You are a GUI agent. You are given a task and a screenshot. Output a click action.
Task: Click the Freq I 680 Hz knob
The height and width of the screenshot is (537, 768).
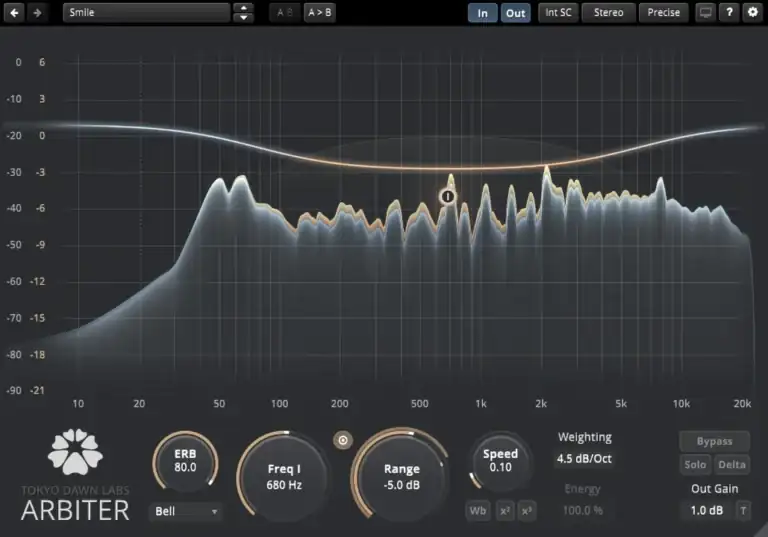(284, 477)
